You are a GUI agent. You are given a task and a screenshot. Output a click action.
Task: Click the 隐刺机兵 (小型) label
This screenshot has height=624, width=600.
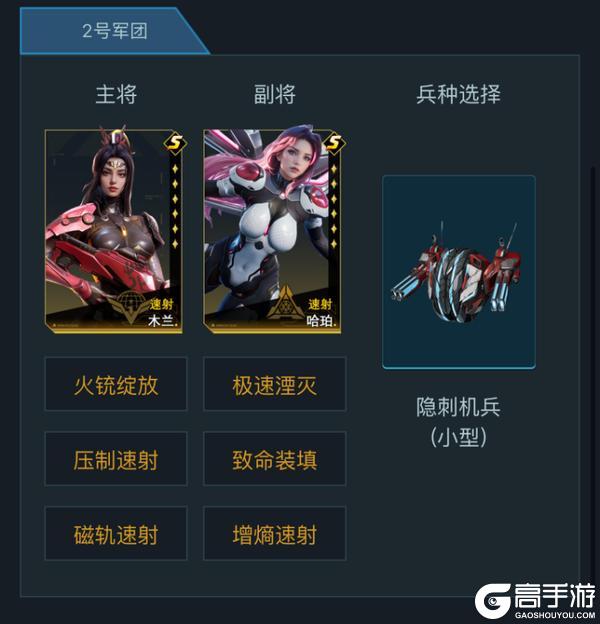[458, 422]
